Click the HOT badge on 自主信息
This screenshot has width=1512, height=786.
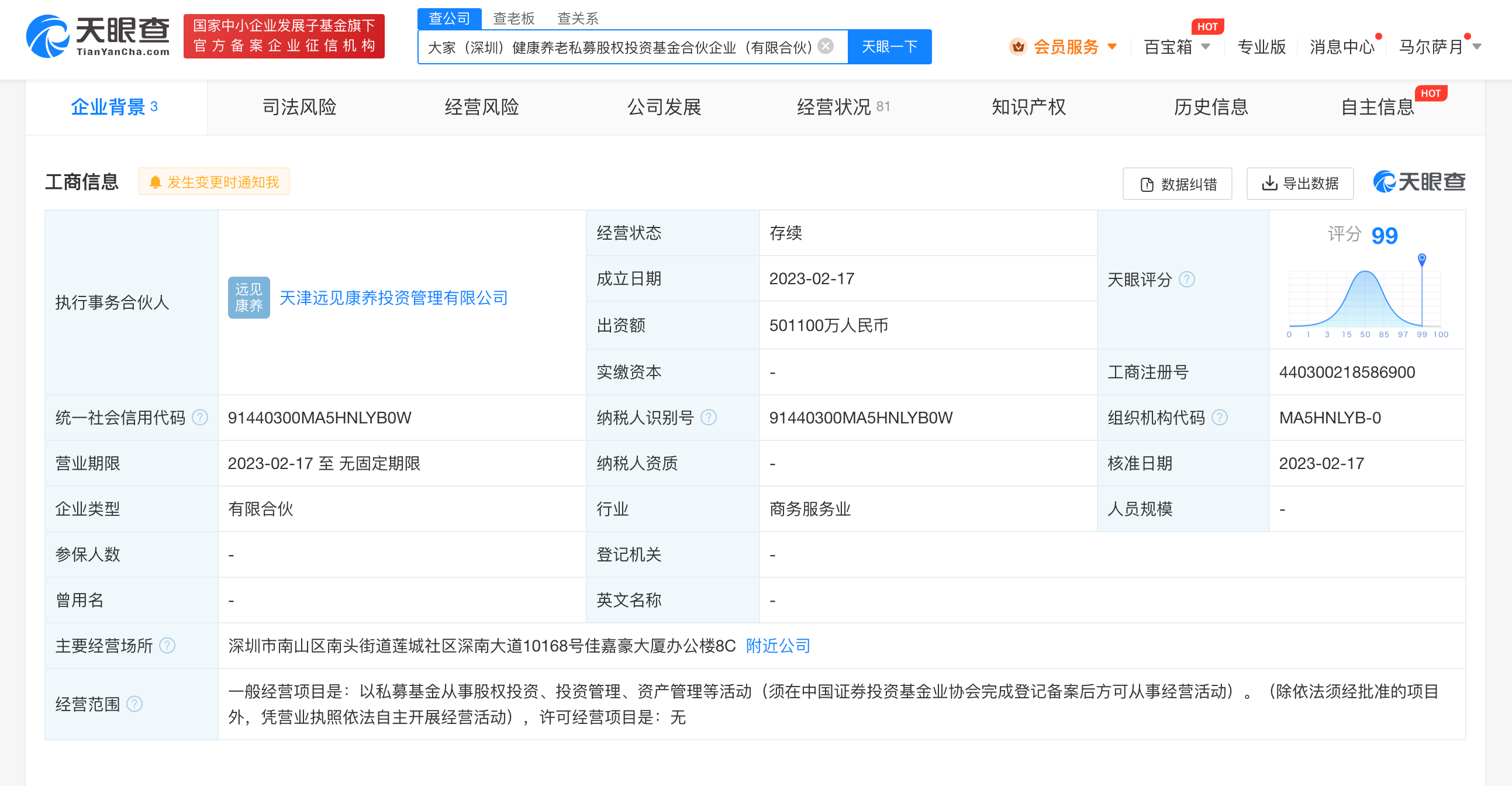click(1430, 94)
